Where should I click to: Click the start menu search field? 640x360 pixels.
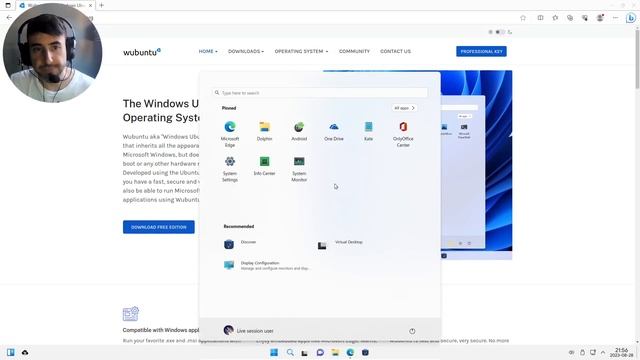(x=320, y=93)
